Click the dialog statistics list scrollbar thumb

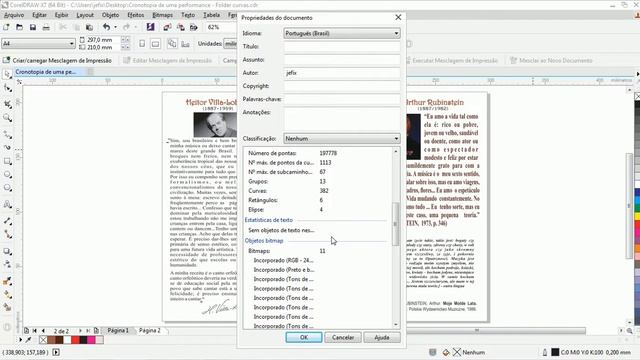(396, 224)
